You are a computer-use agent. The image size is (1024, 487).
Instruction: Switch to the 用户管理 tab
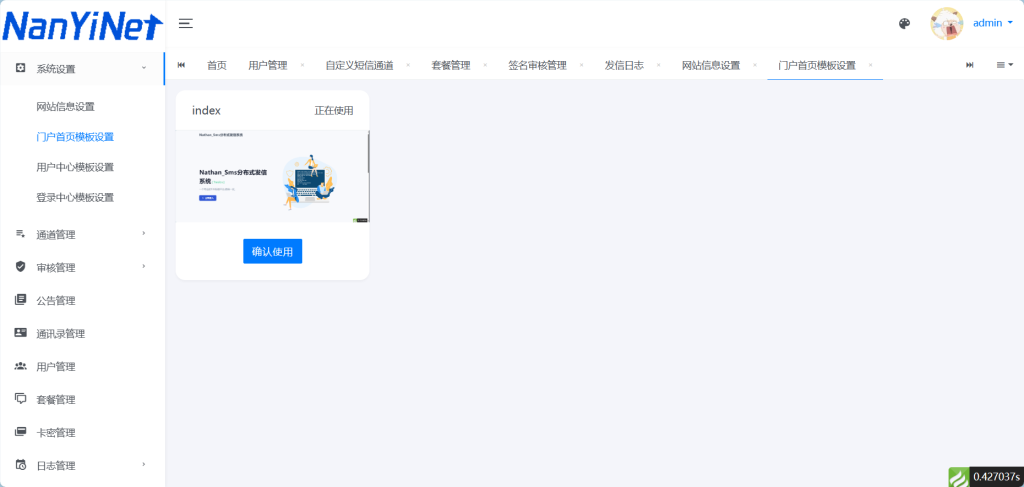[x=268, y=65]
